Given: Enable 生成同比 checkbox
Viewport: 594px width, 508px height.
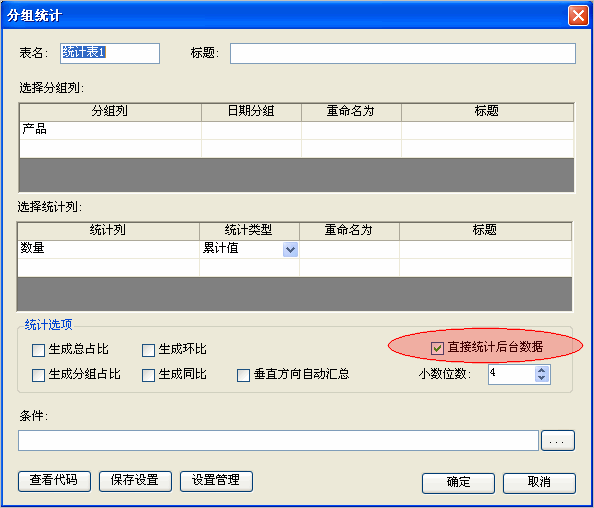Looking at the screenshot, I should click(x=148, y=375).
